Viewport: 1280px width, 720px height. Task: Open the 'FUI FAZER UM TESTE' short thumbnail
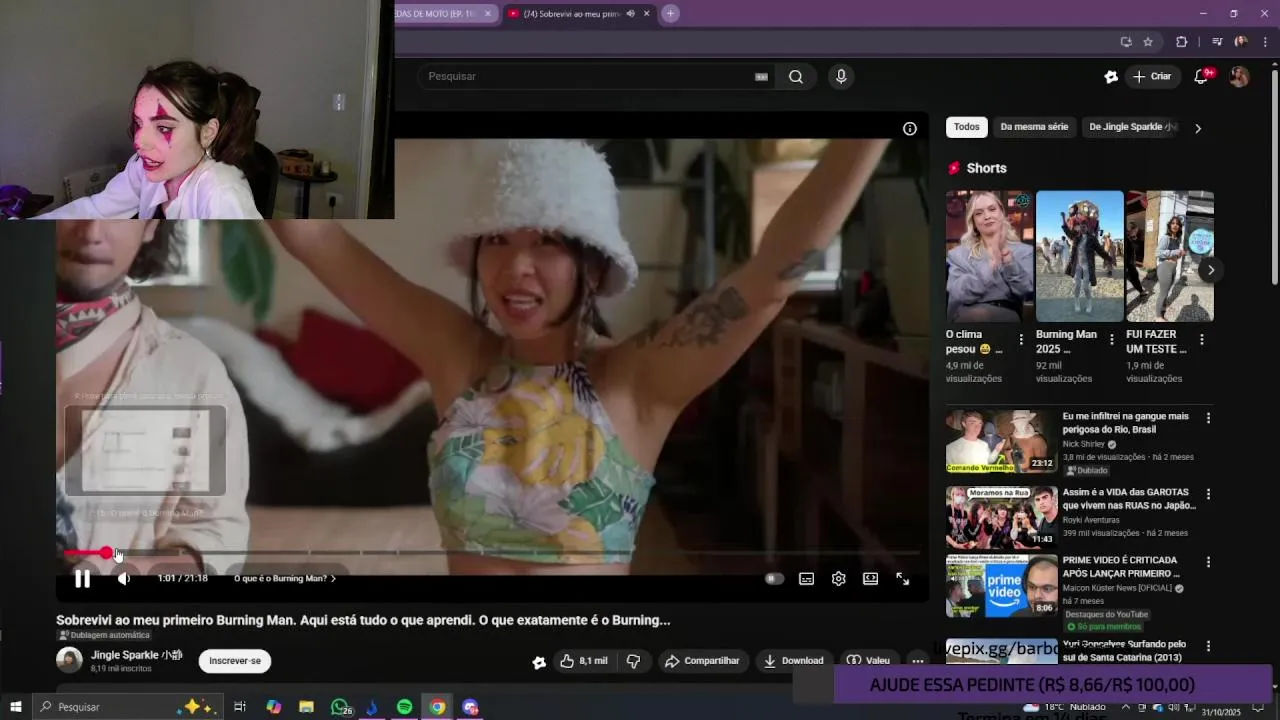pyautogui.click(x=1169, y=256)
